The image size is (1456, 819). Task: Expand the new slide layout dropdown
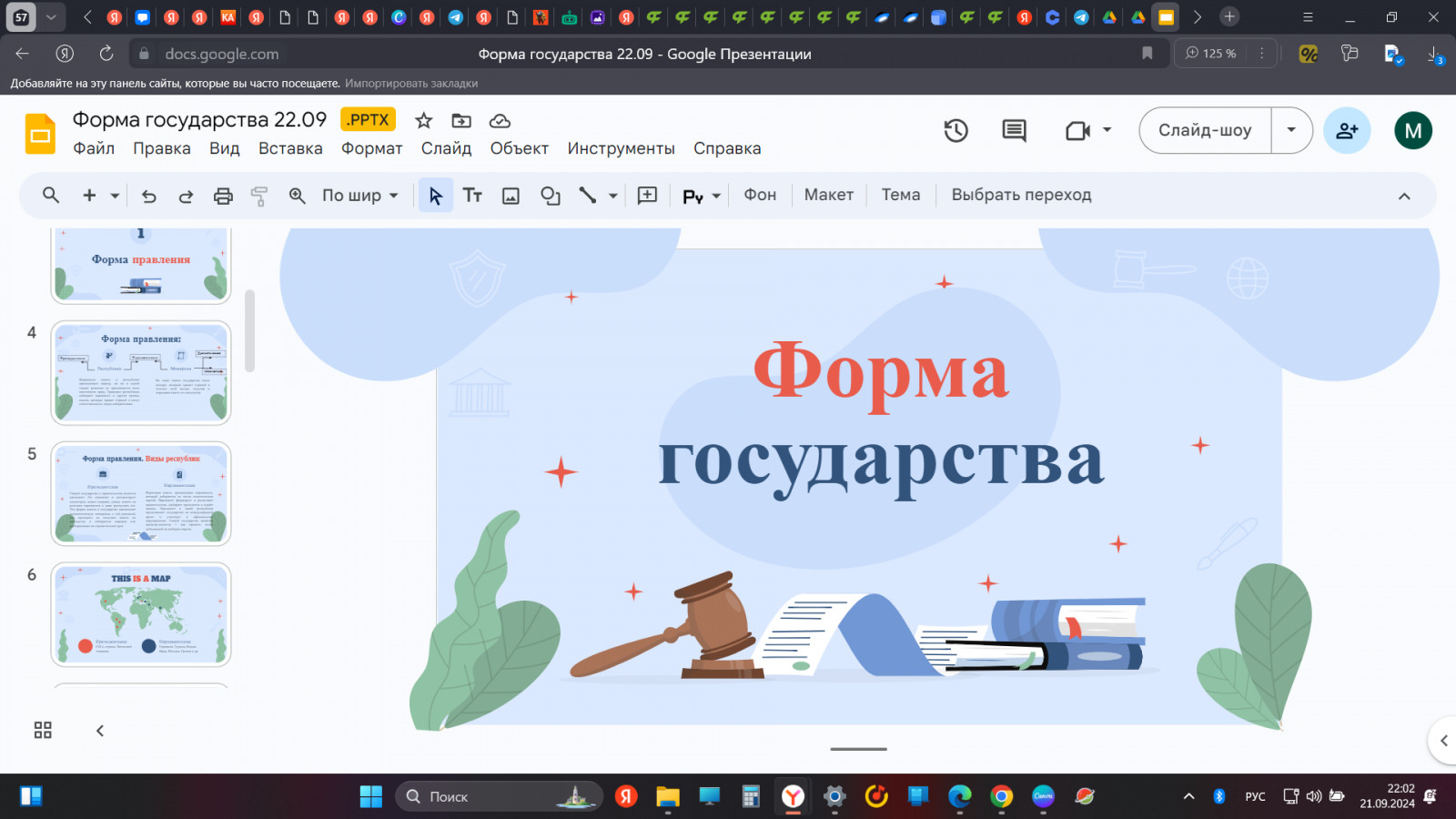click(x=115, y=195)
